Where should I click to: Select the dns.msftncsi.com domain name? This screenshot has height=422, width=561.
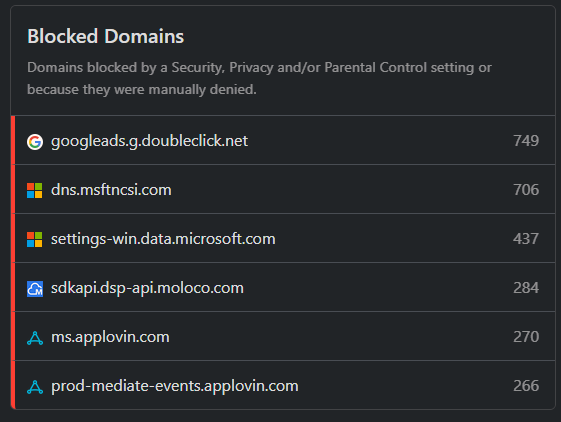[111, 190]
